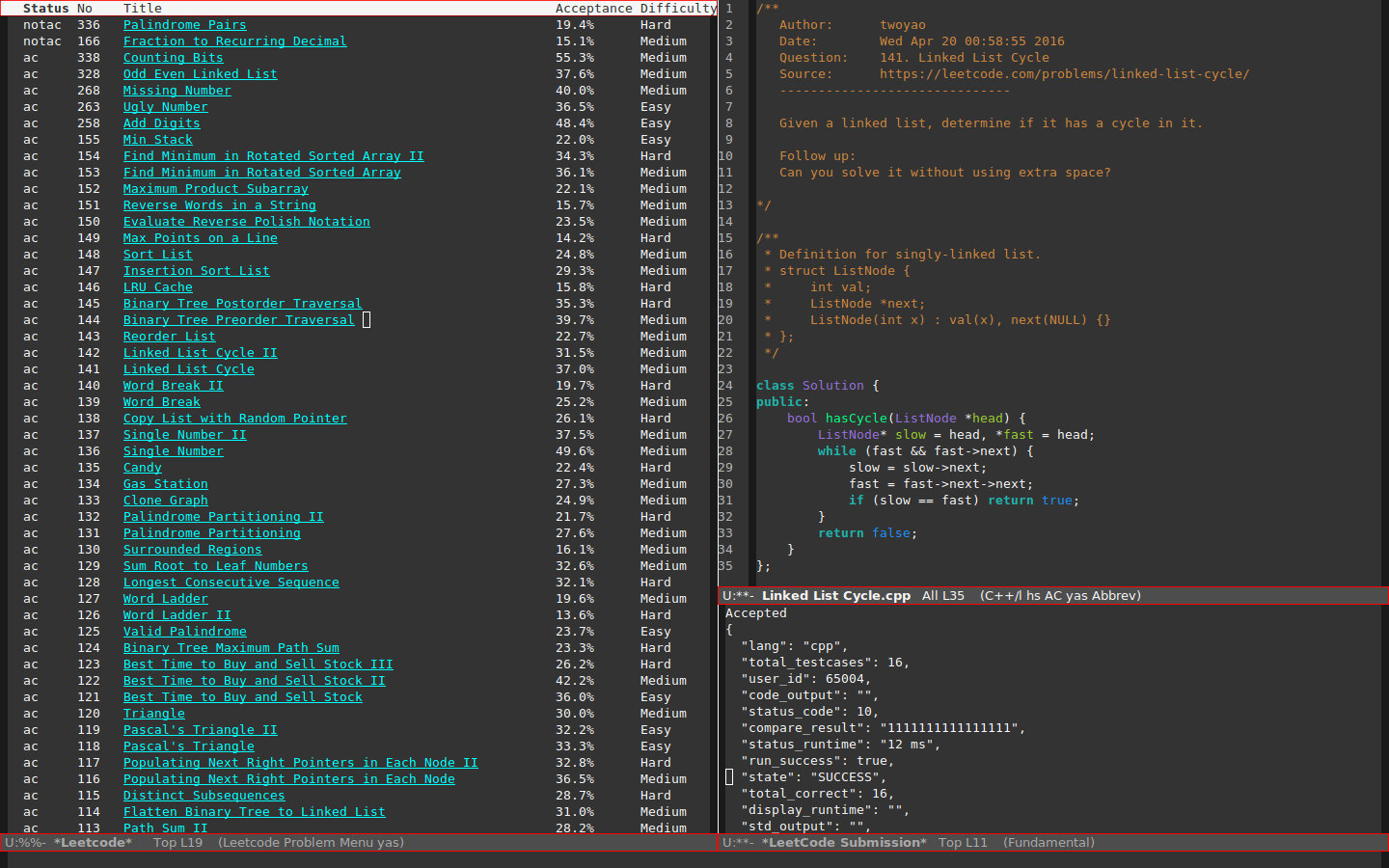Open Binary Tree Maximum Path Sum problem
Image resolution: width=1389 pixels, height=868 pixels.
(x=231, y=648)
